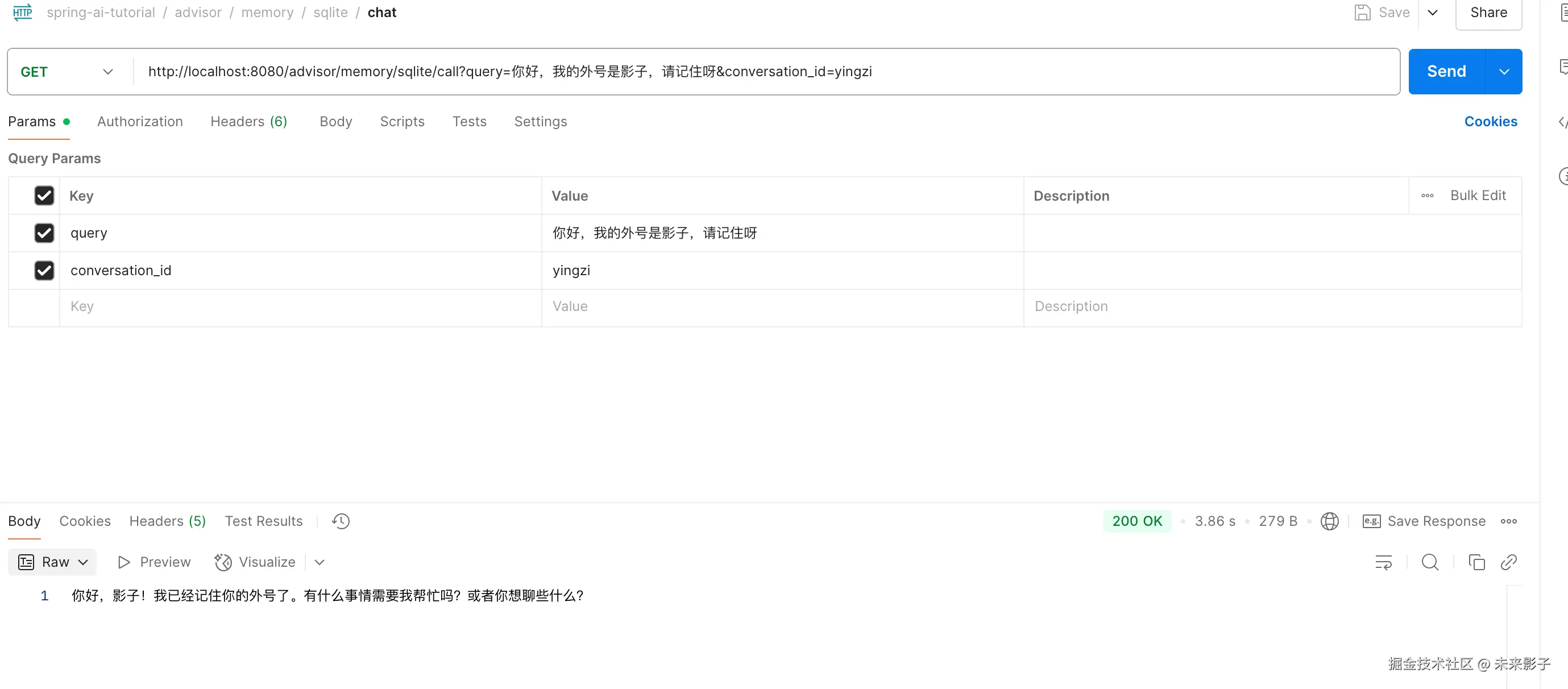
Task: Click the response link icon
Action: click(1508, 562)
